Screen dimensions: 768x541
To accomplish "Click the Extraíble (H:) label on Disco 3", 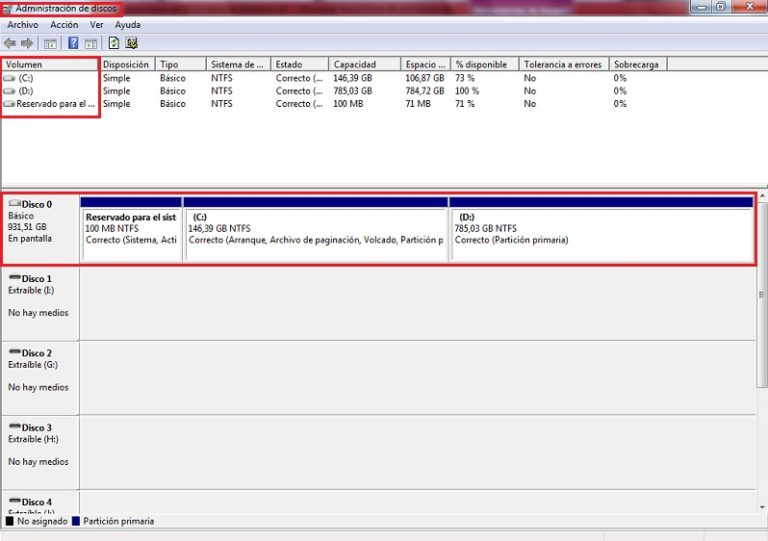I will [x=33, y=439].
